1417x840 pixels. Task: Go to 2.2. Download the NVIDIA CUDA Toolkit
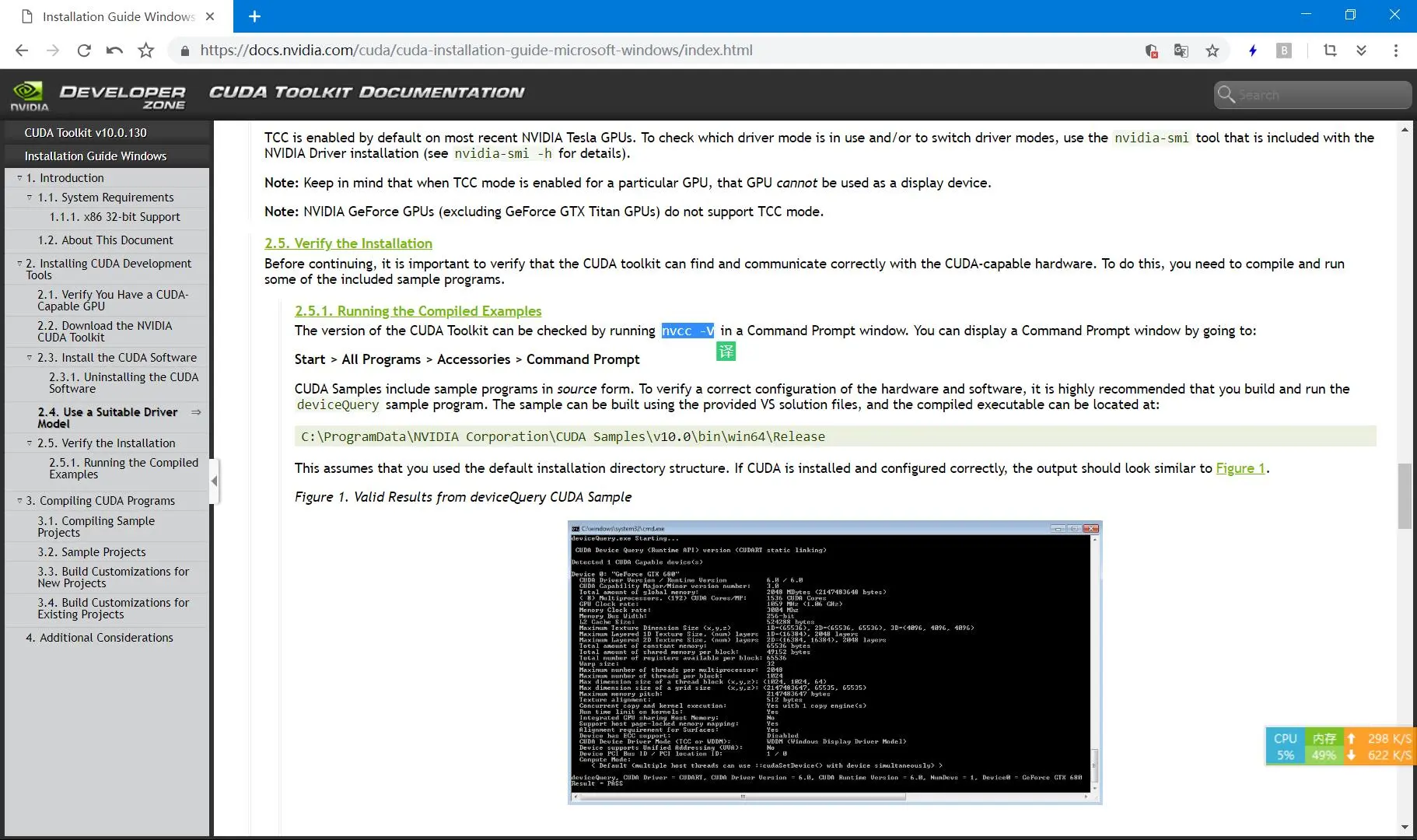105,331
